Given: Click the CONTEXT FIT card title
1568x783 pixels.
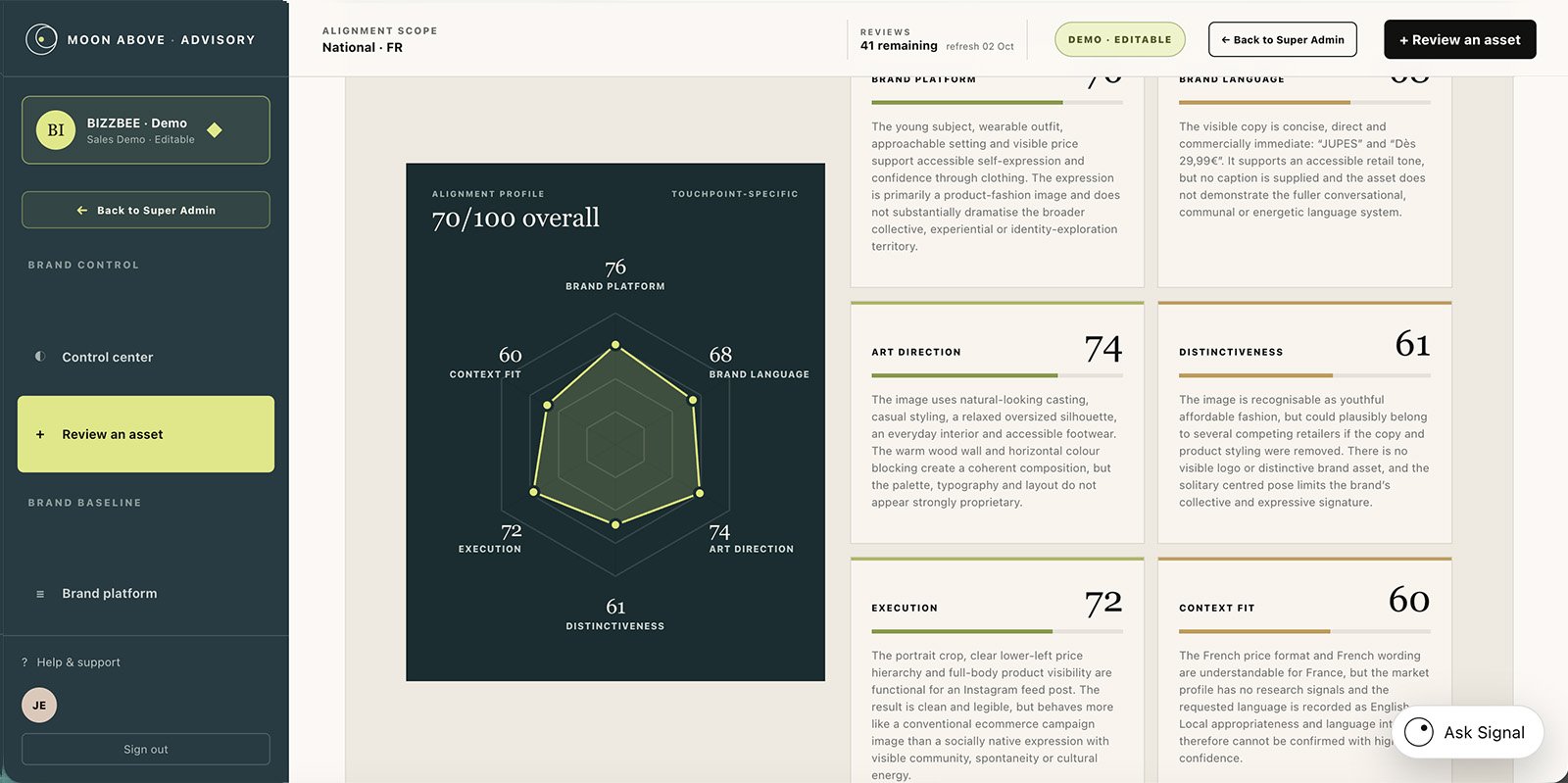Looking at the screenshot, I should pos(1216,608).
